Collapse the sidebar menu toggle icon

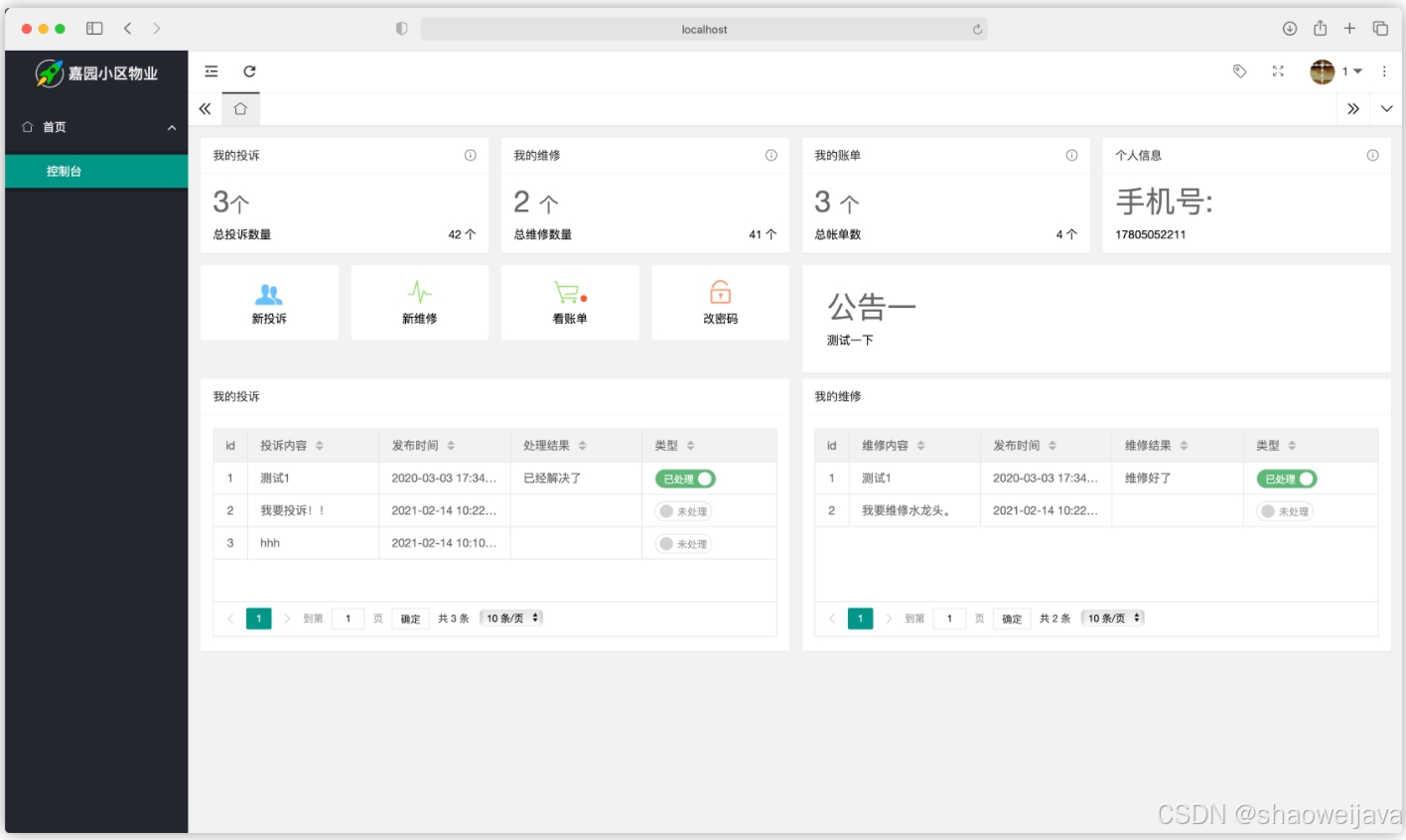coord(211,71)
